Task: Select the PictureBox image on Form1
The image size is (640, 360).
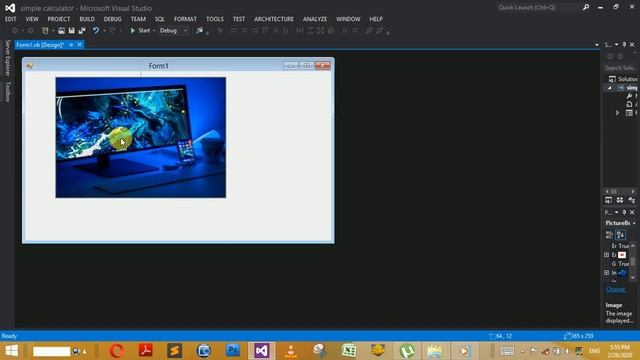Action: 141,138
